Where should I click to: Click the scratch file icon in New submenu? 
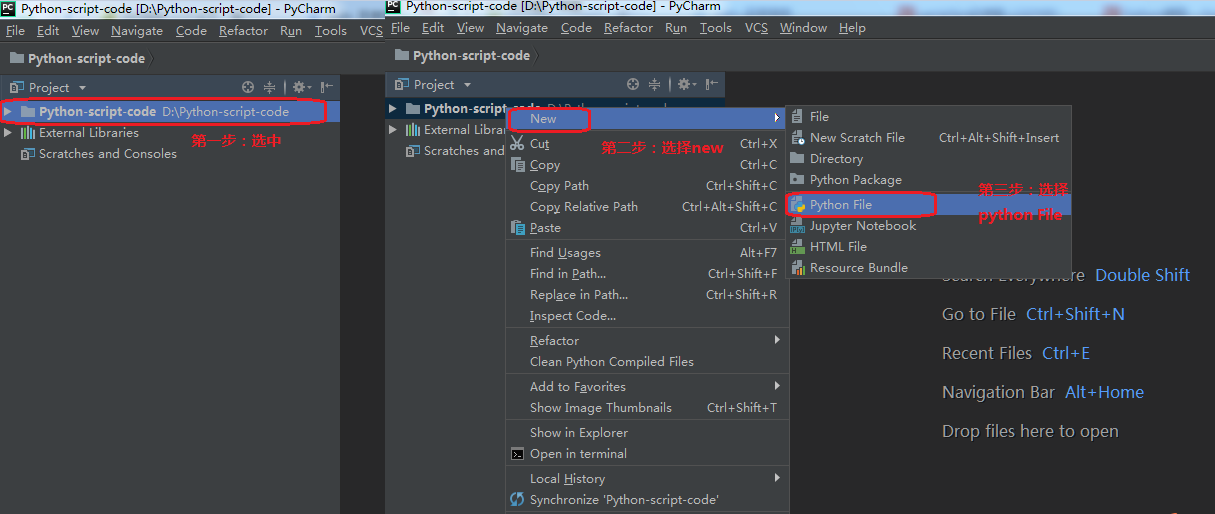tap(797, 138)
